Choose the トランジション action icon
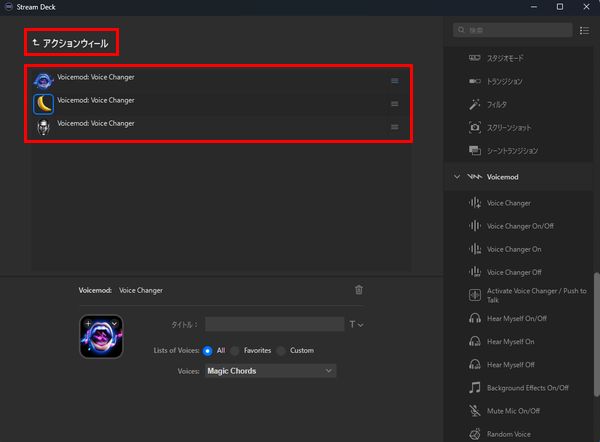This screenshot has width=600, height=442. click(x=474, y=81)
